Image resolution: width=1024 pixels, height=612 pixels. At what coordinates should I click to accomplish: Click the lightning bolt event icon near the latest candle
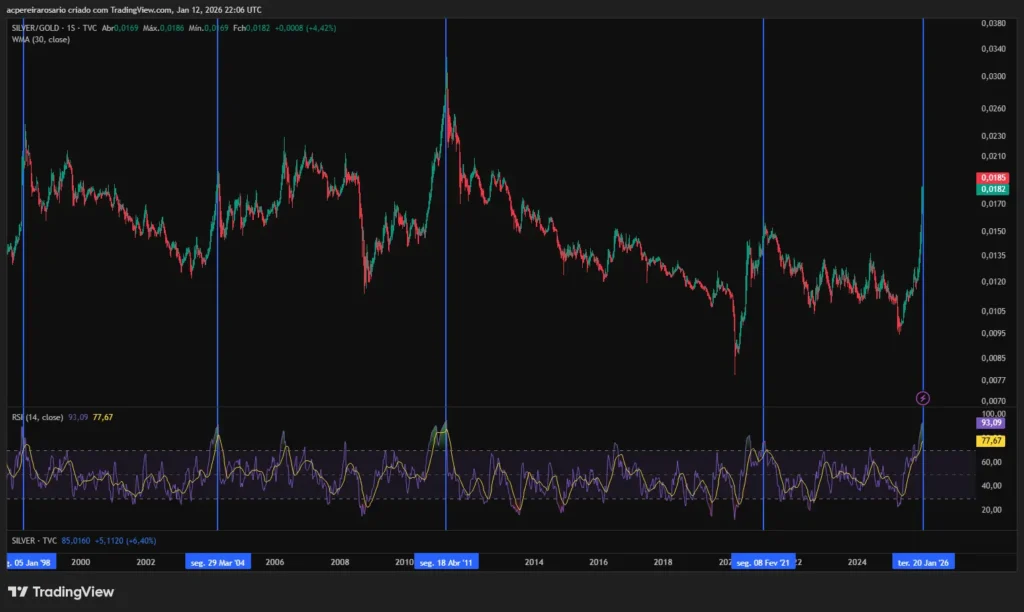923,397
